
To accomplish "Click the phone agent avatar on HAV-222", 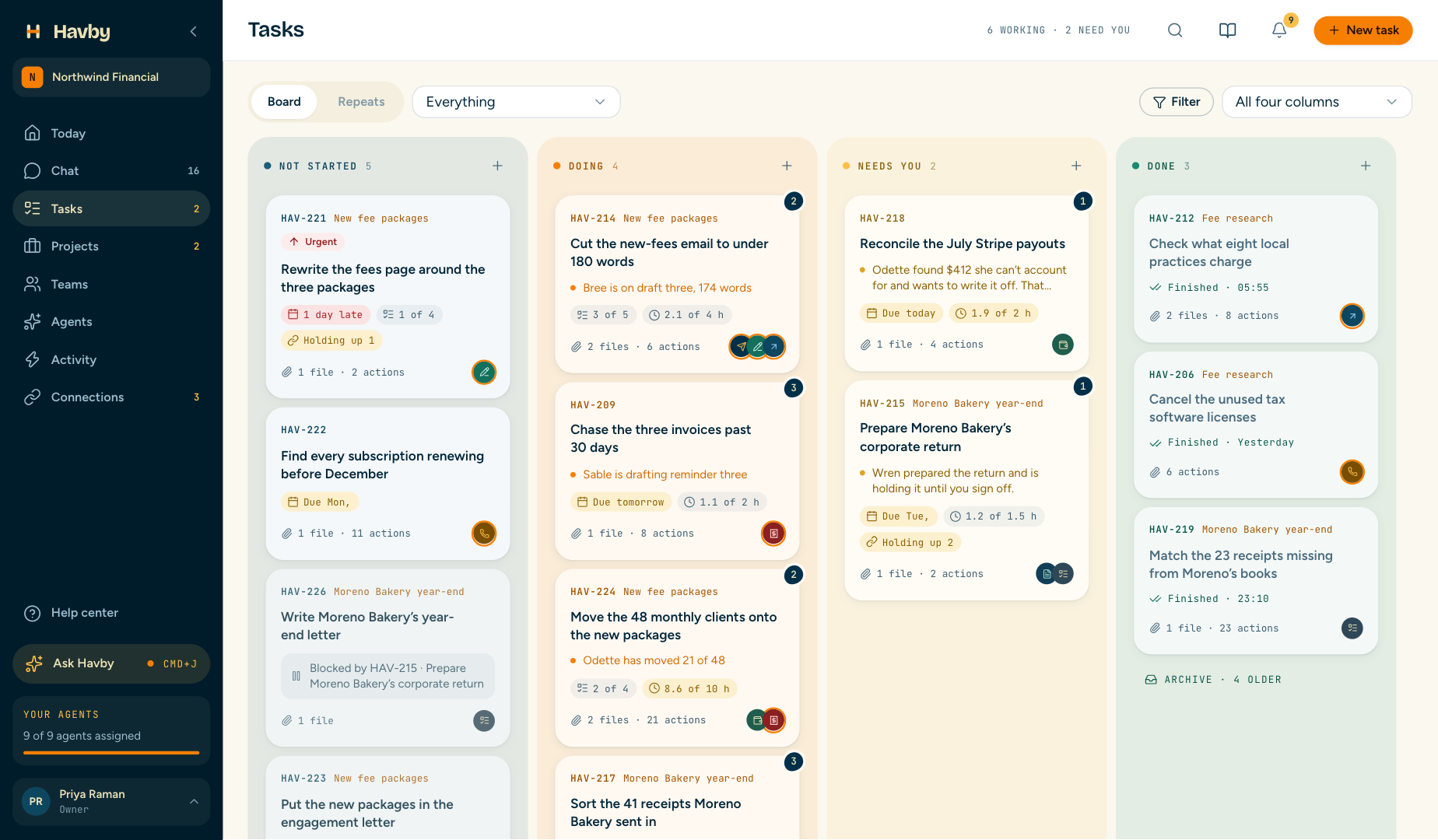I will [484, 534].
